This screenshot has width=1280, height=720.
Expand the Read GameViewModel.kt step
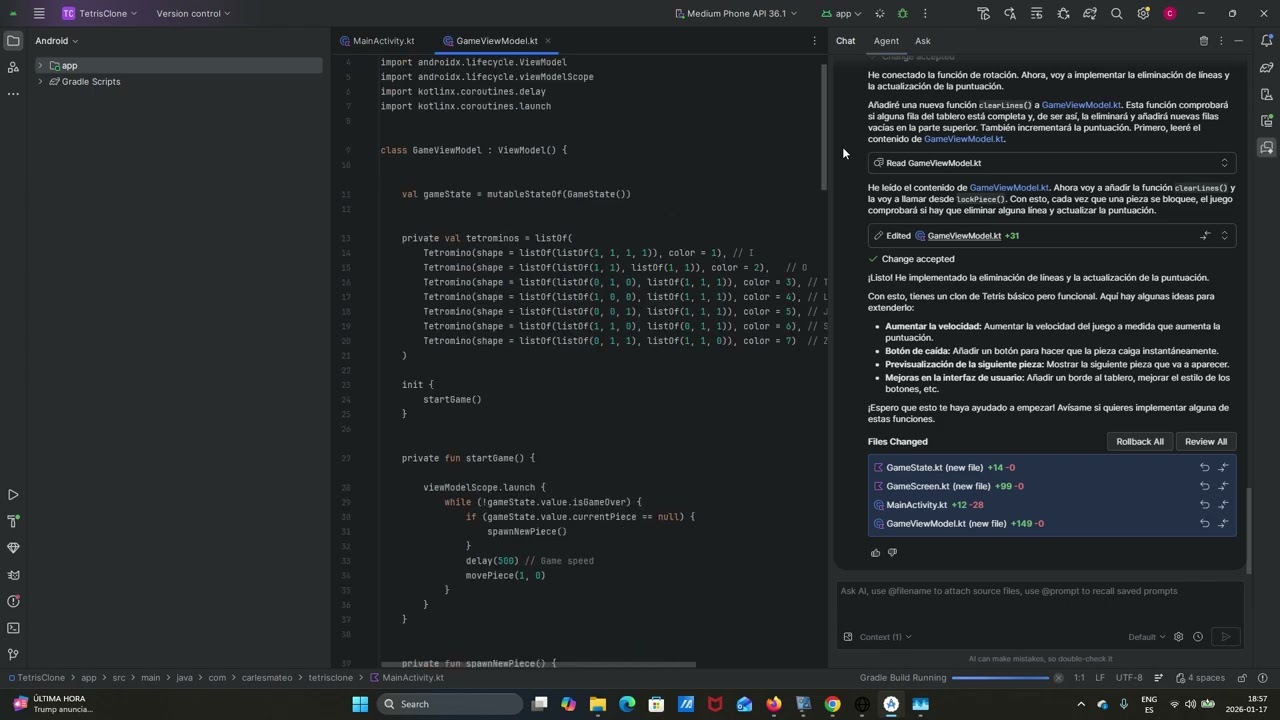[1224, 163]
